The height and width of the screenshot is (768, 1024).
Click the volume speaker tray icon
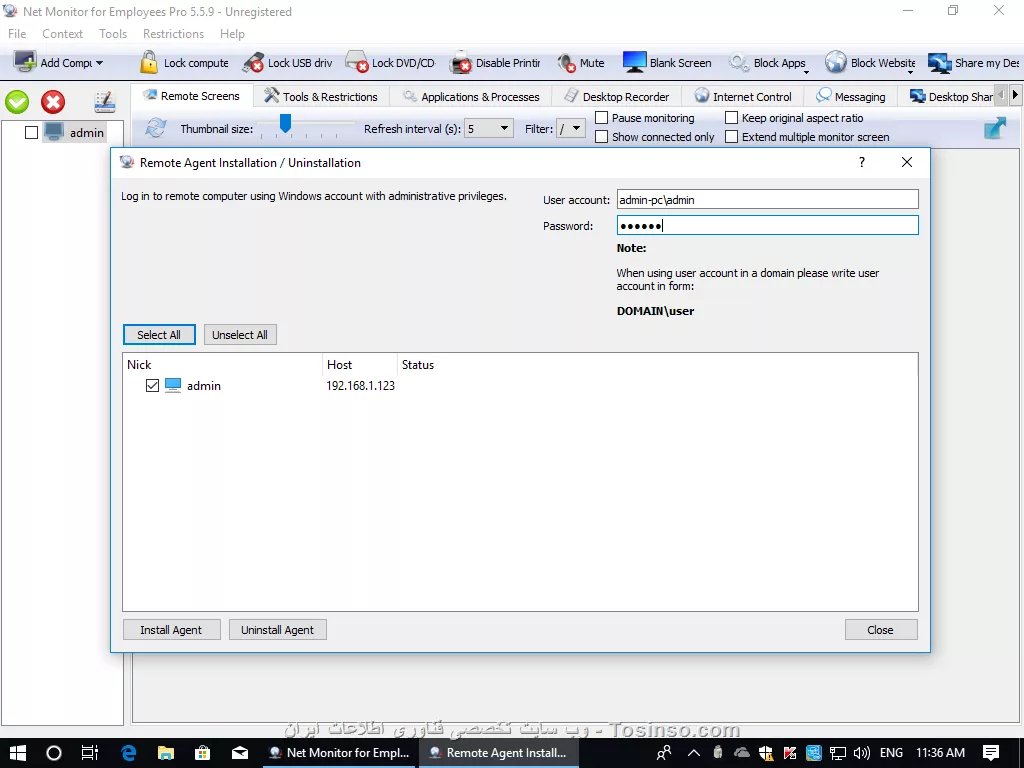[x=861, y=753]
